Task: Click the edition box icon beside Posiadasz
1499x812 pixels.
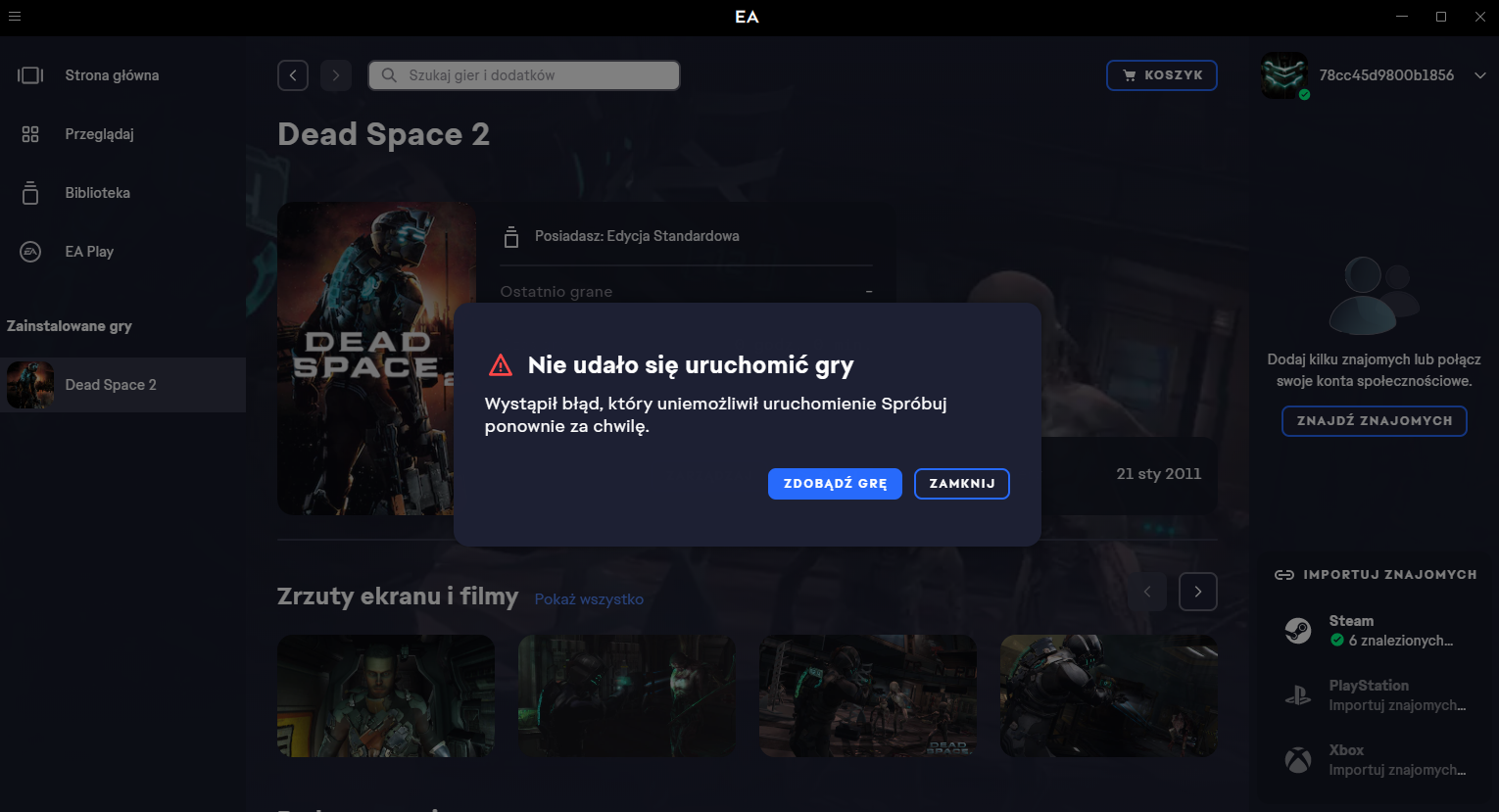Action: (x=510, y=236)
